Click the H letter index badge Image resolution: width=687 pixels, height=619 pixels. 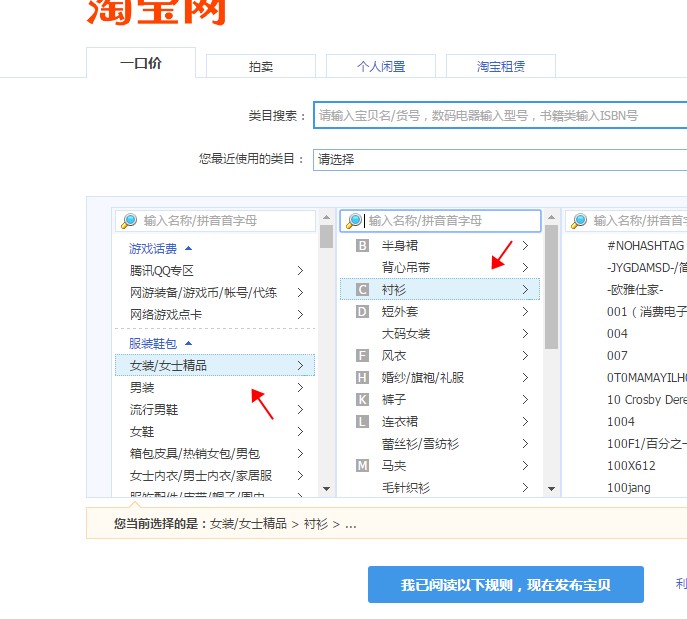pos(362,378)
